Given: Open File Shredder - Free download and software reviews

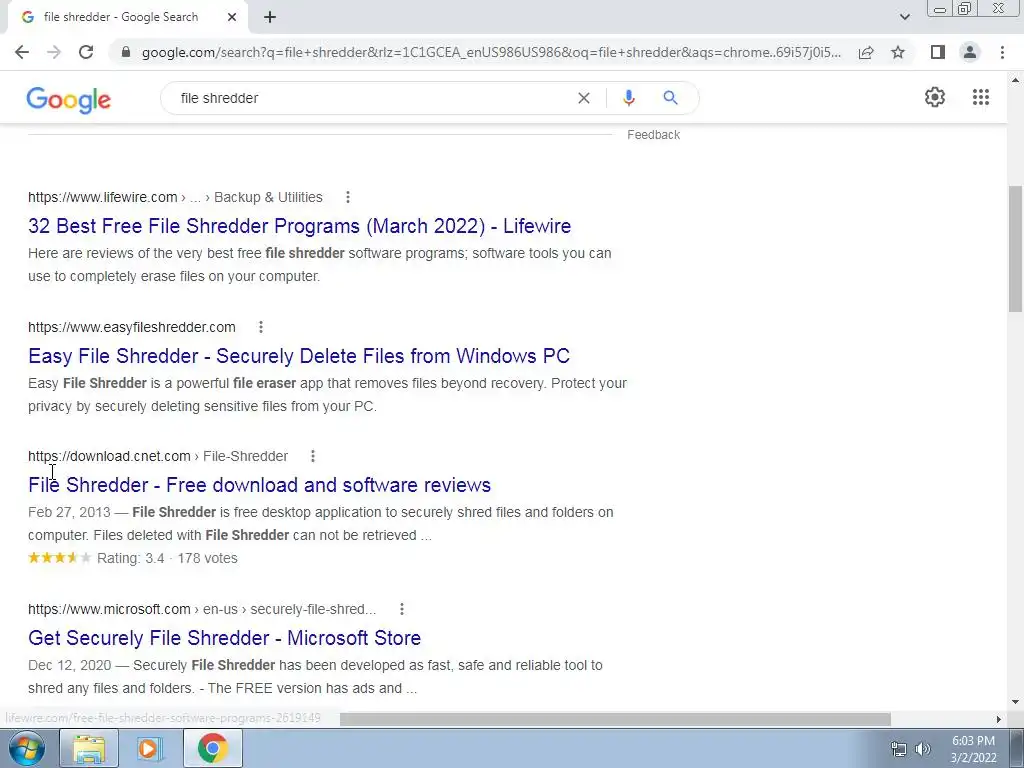Looking at the screenshot, I should pyautogui.click(x=259, y=485).
